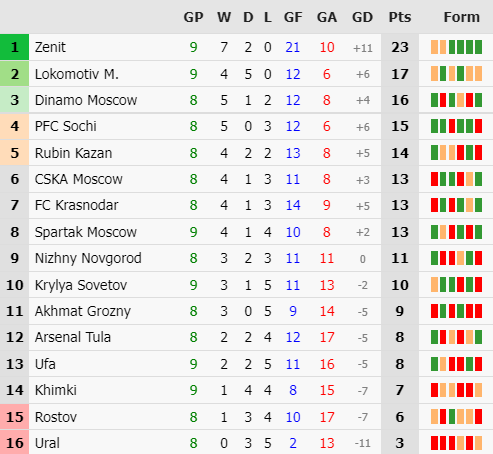This screenshot has width=493, height=454.
Task: Click the GF column header
Action: (293, 17)
